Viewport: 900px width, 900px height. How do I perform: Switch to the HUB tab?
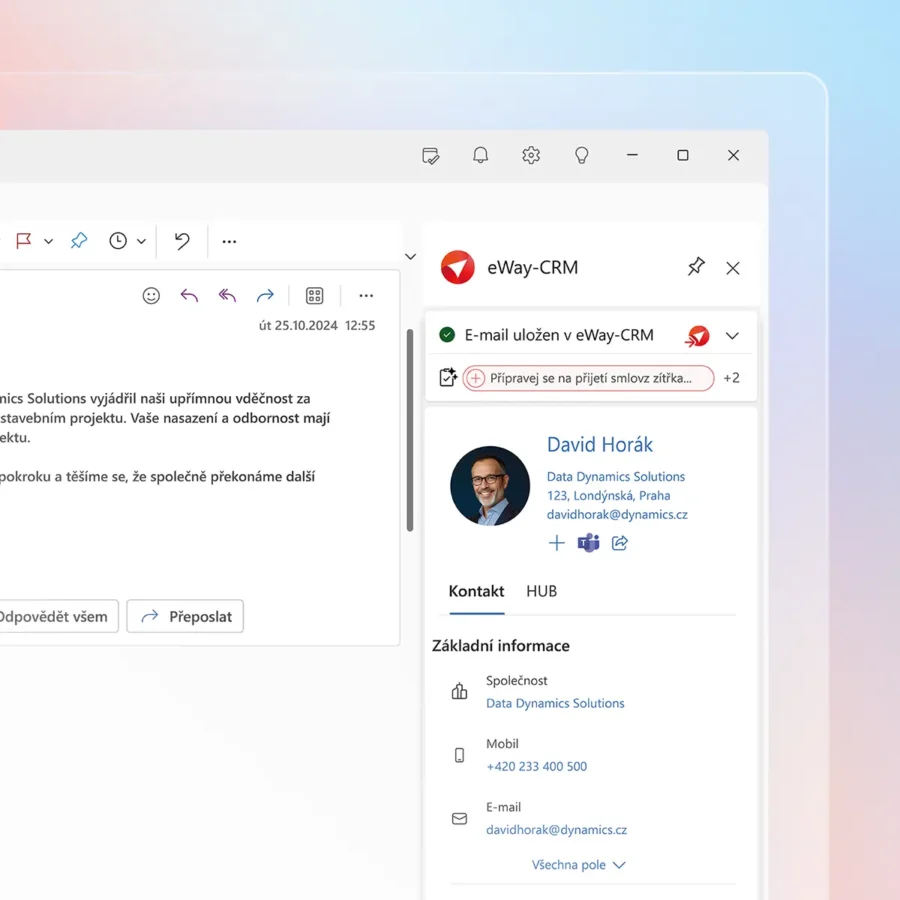click(541, 591)
